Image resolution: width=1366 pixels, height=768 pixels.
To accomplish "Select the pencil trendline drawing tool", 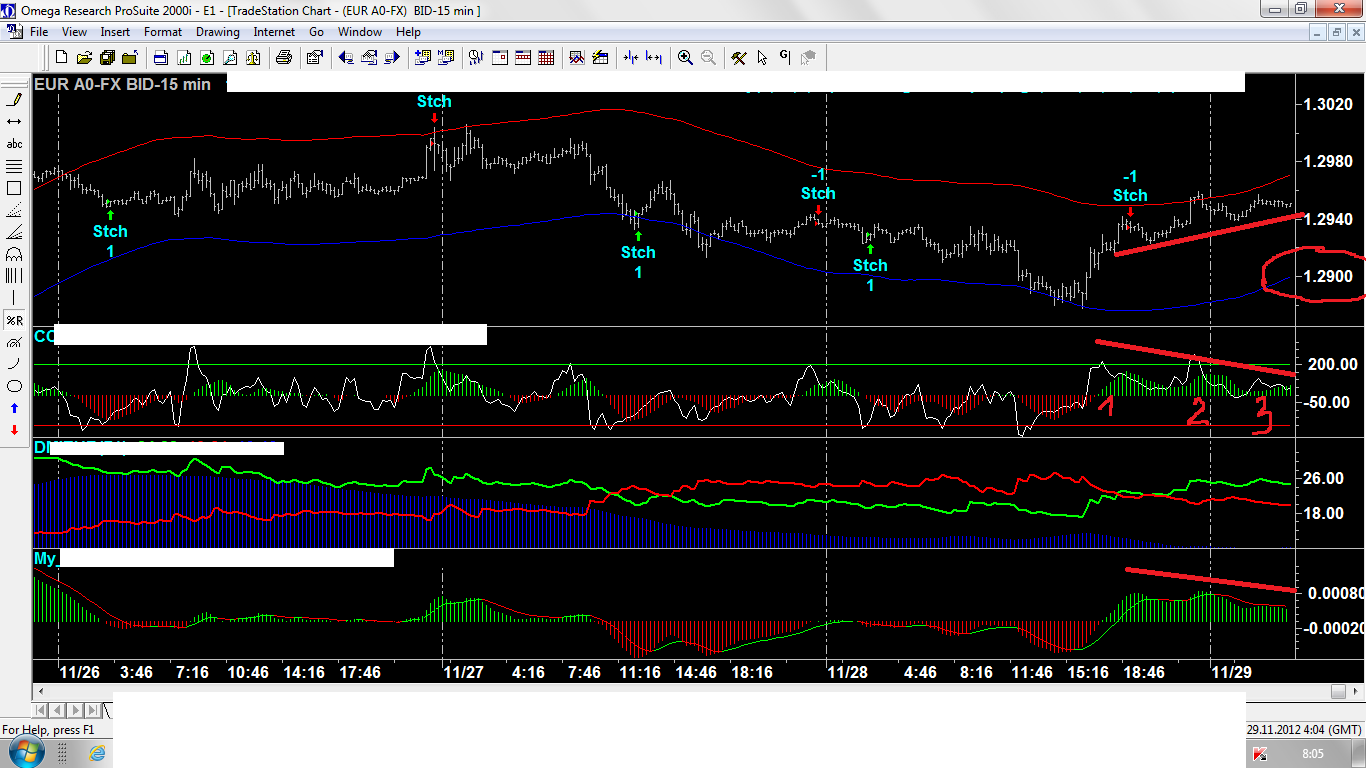I will click(x=14, y=100).
